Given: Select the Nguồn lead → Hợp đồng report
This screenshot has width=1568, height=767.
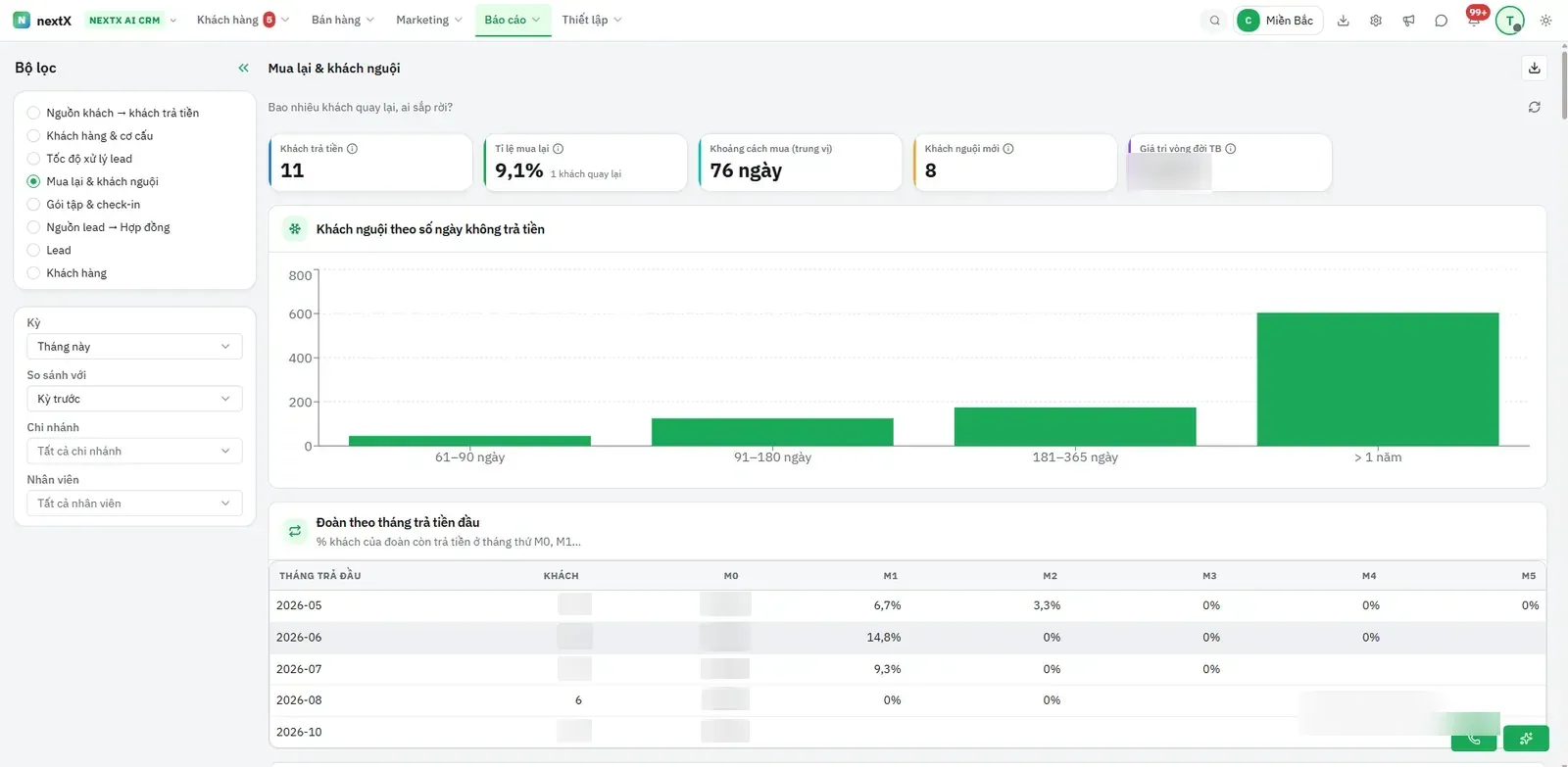Looking at the screenshot, I should [x=98, y=227].
